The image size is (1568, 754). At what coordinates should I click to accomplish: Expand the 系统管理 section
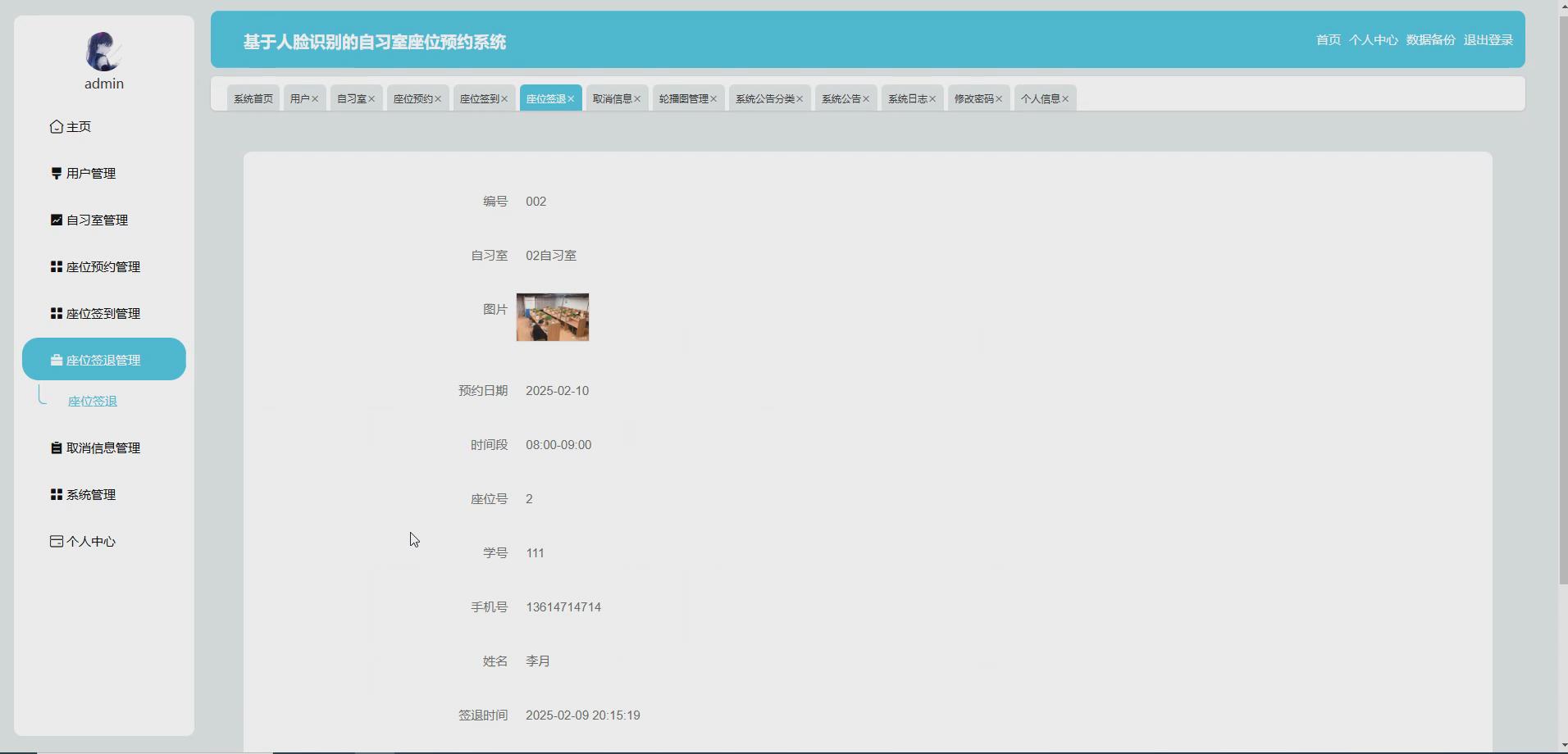[x=92, y=494]
